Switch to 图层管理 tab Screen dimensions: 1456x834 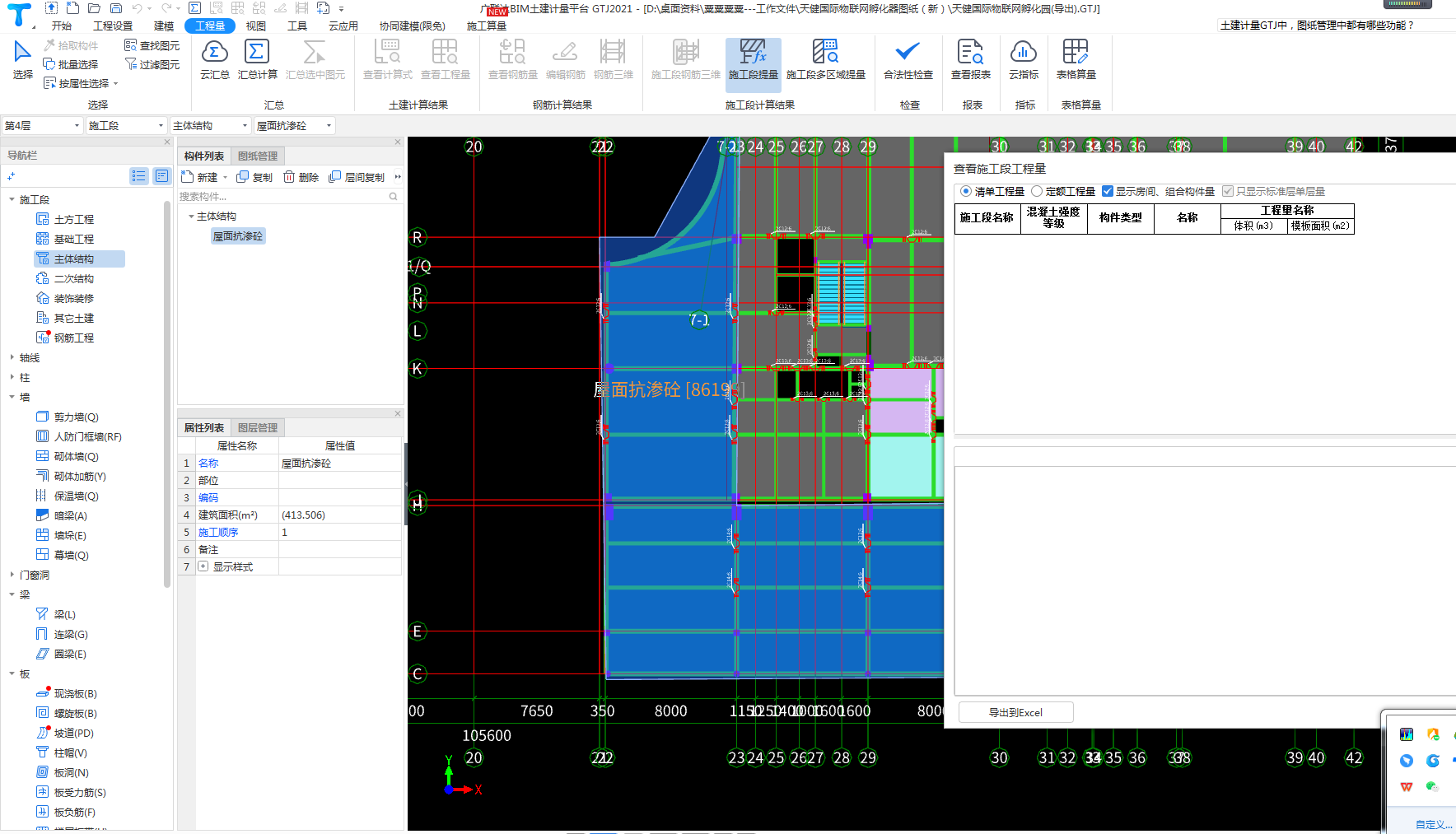pyautogui.click(x=258, y=427)
